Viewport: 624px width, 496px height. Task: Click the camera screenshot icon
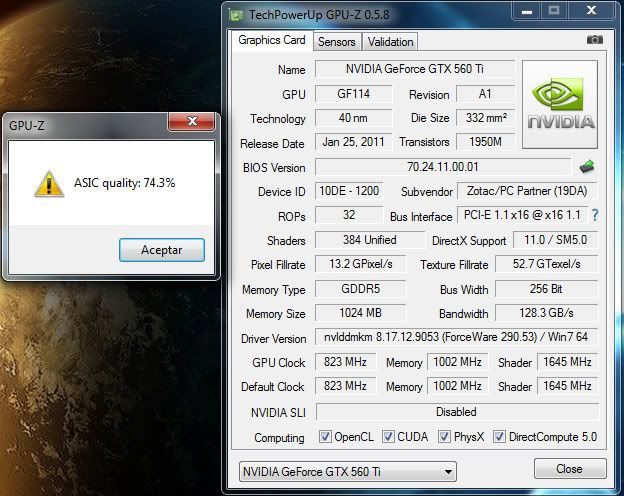595,40
